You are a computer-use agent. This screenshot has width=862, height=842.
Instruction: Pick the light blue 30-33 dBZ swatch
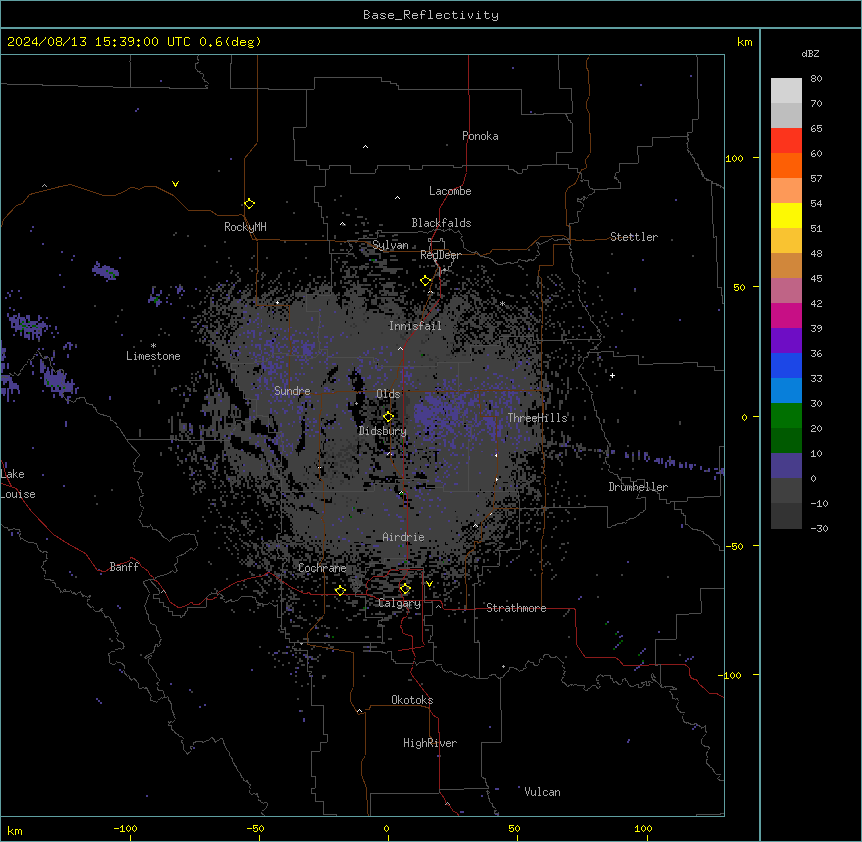786,391
